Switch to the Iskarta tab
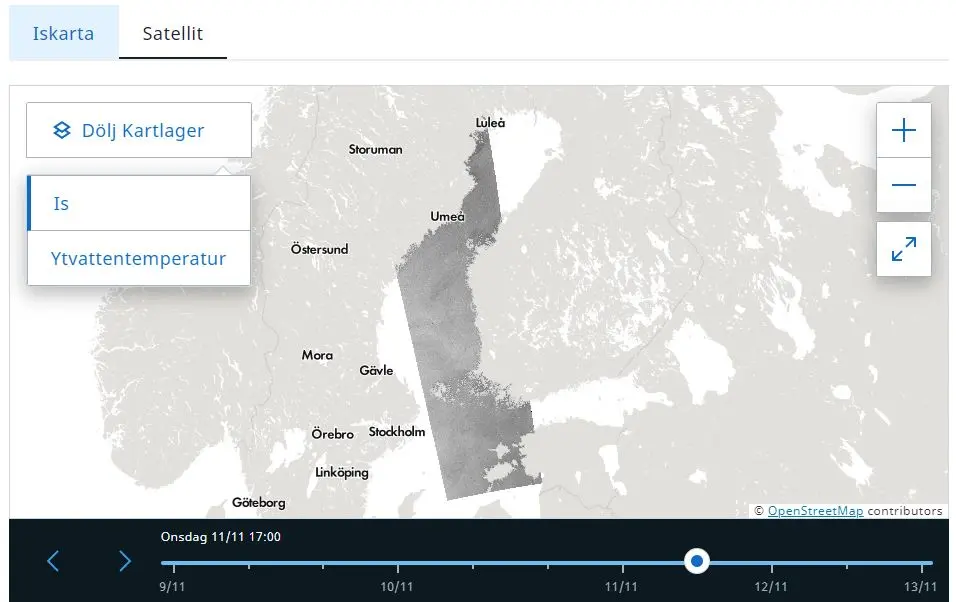Screen dimensions: 956x602 tap(63, 33)
